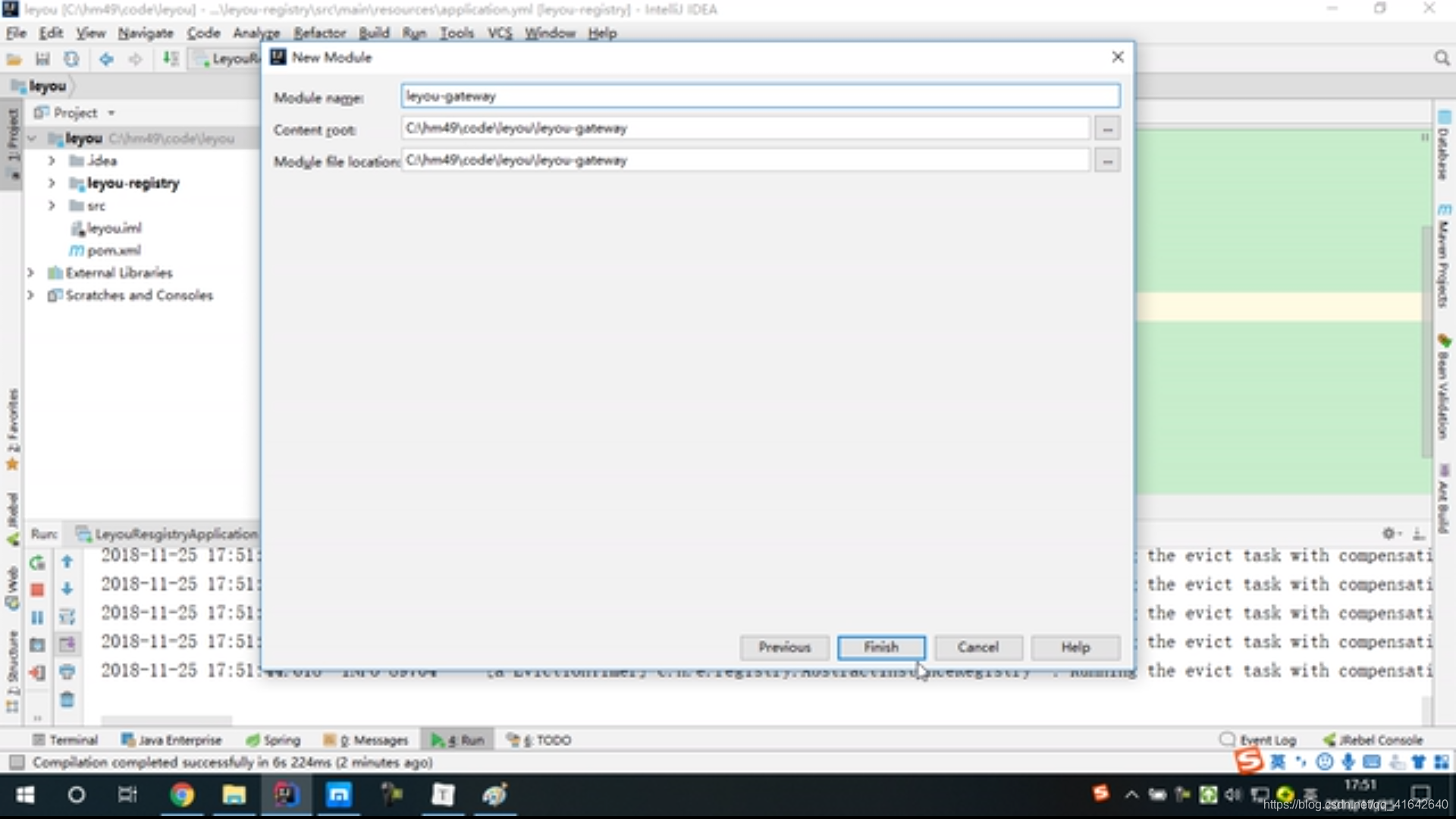
Task: Open the Code menu
Action: (203, 33)
